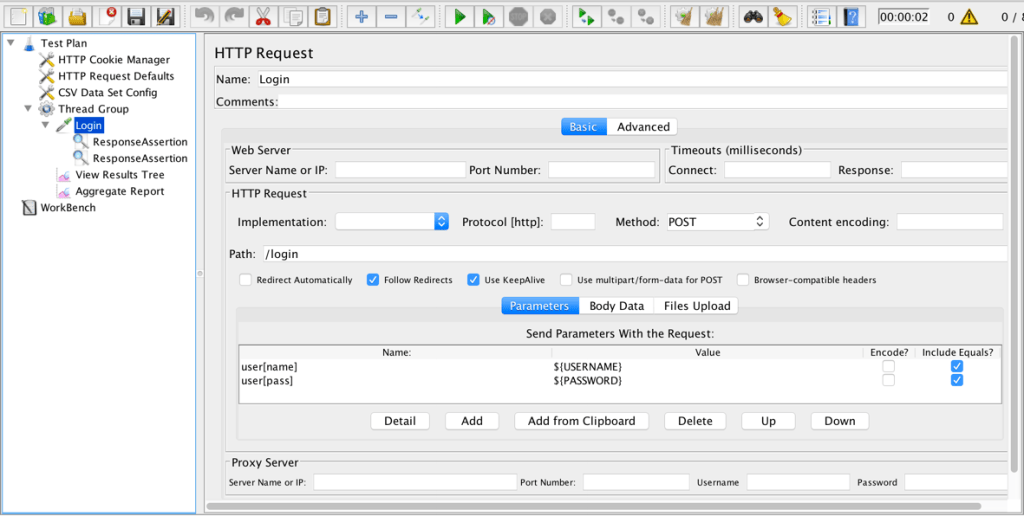The height and width of the screenshot is (516, 1024).
Task: Paste from clipboard icon in toolbar
Action: pos(322,16)
